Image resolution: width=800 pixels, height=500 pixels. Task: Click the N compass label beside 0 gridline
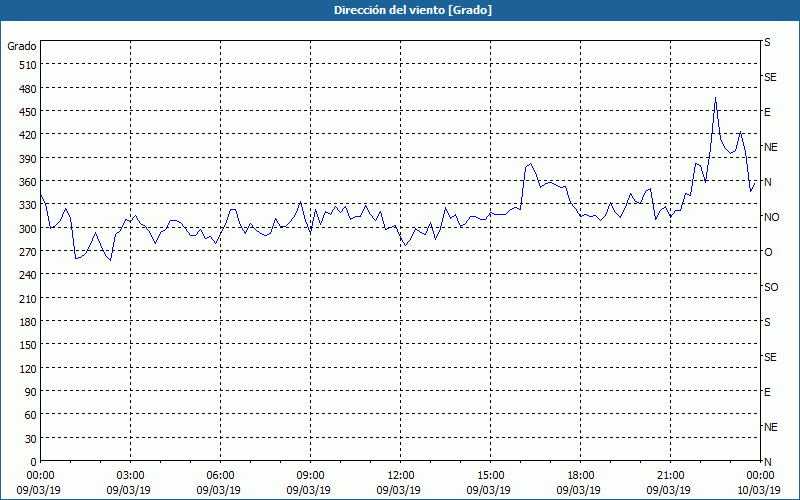click(768, 462)
